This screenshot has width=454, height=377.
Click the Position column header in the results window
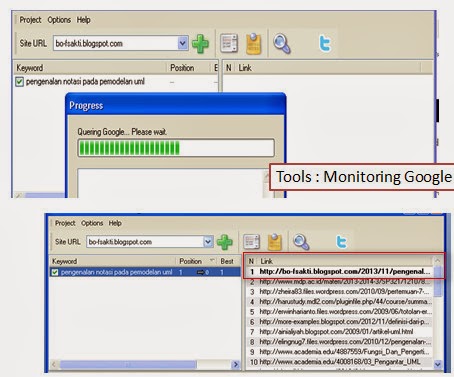[x=197, y=261]
